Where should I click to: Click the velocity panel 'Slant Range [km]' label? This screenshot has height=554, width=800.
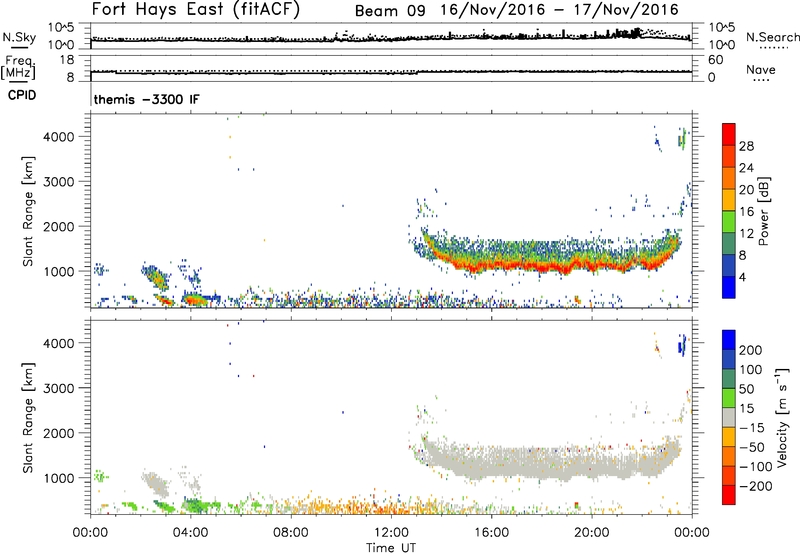(x=28, y=418)
